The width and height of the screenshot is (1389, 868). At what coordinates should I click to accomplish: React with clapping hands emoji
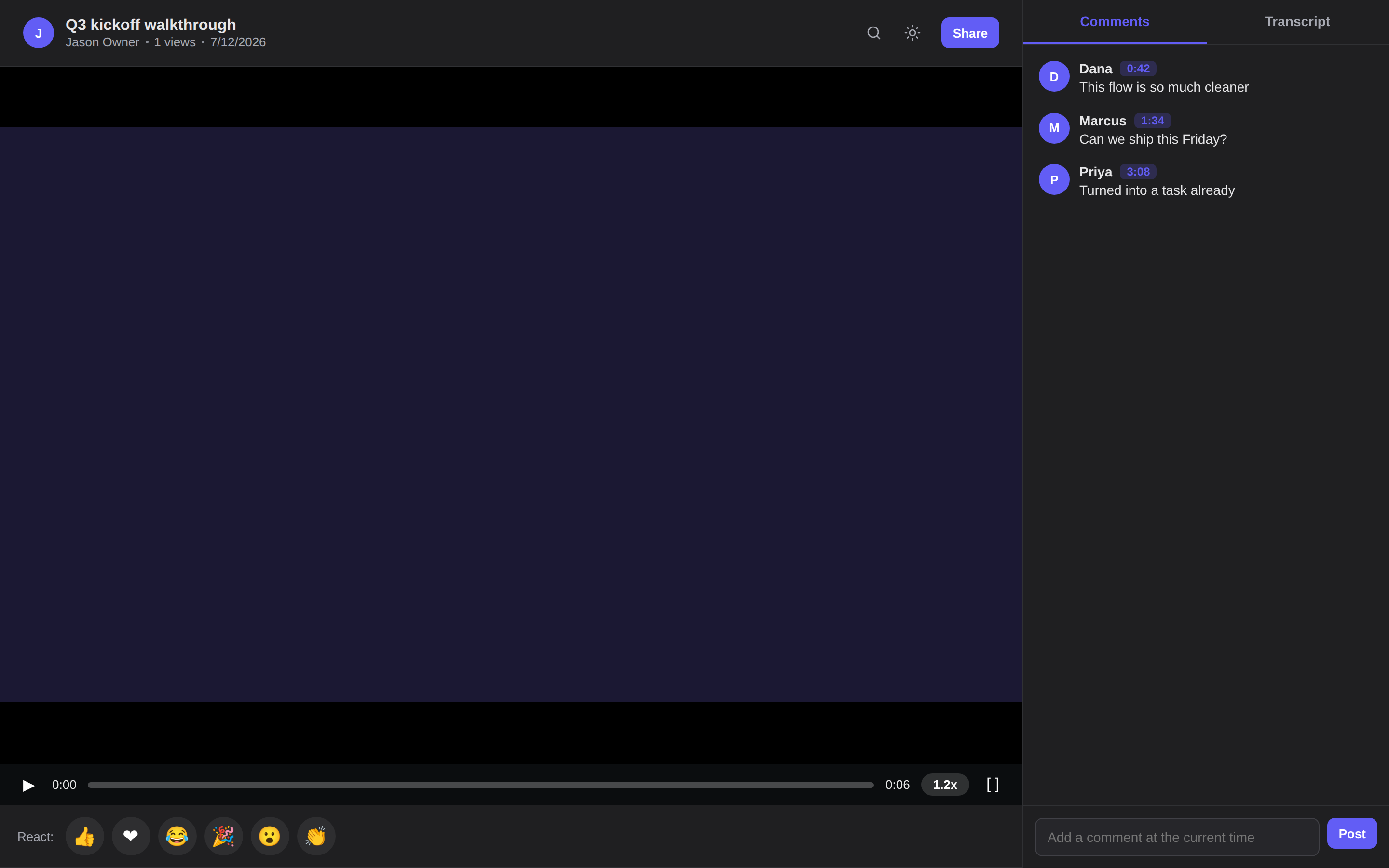(316, 837)
